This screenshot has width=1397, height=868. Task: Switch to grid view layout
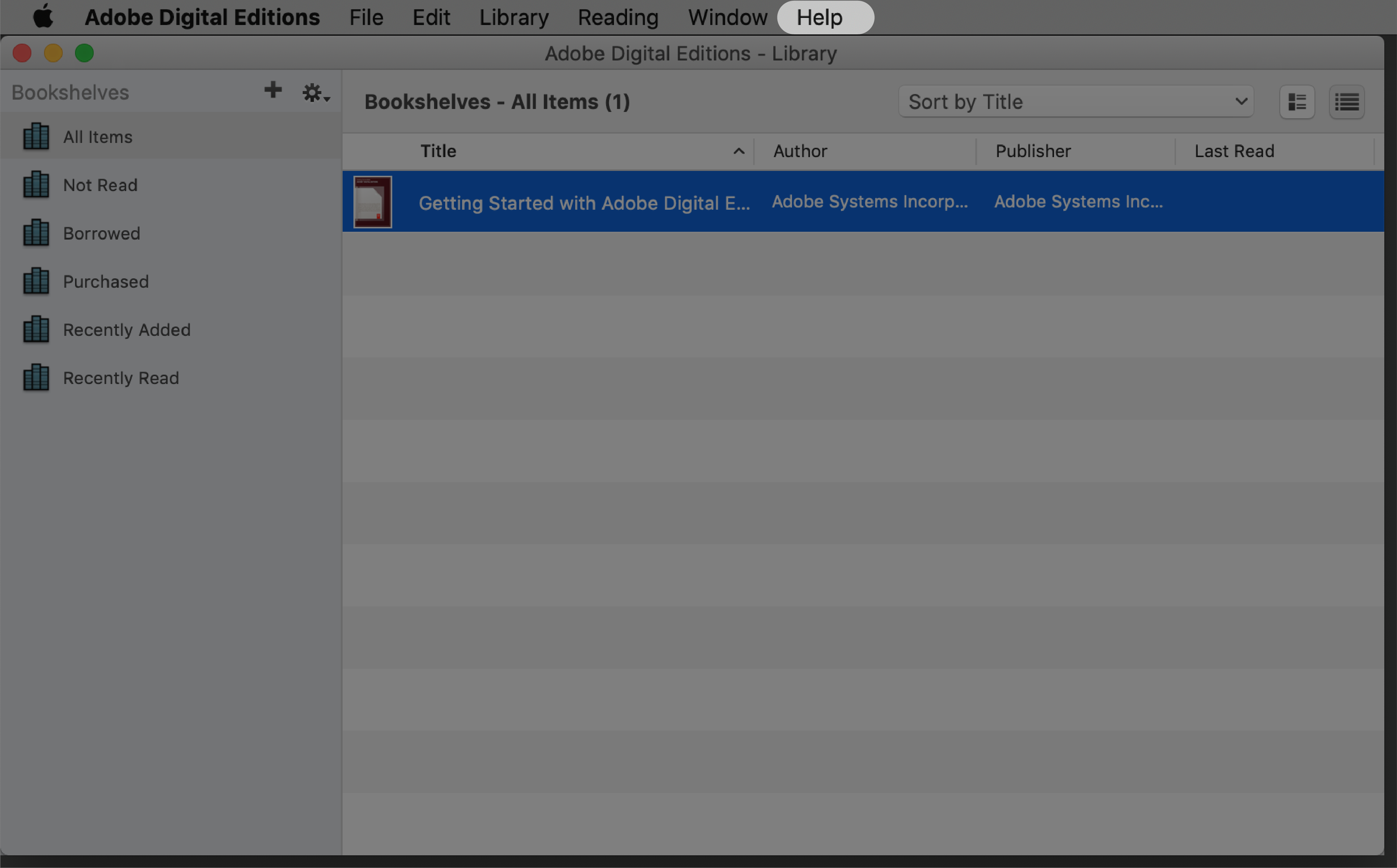click(1297, 102)
